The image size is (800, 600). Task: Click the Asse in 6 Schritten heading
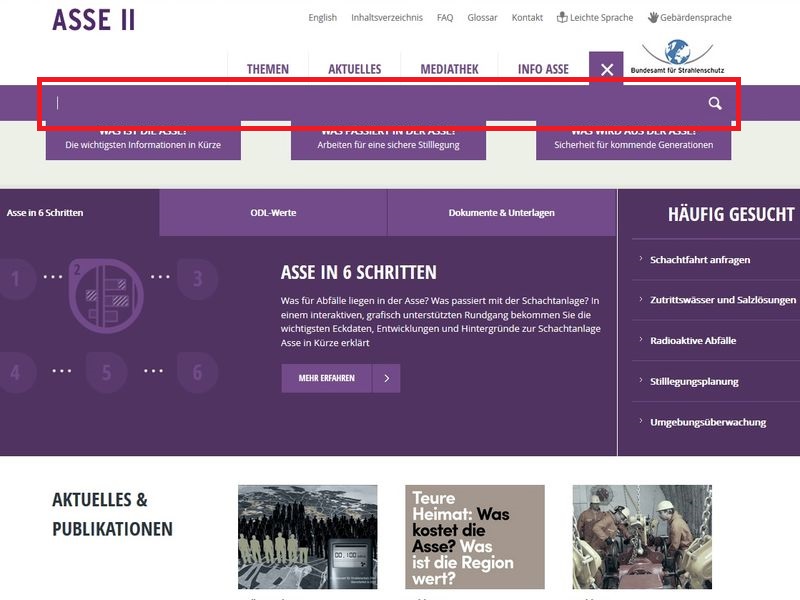[x=359, y=272]
